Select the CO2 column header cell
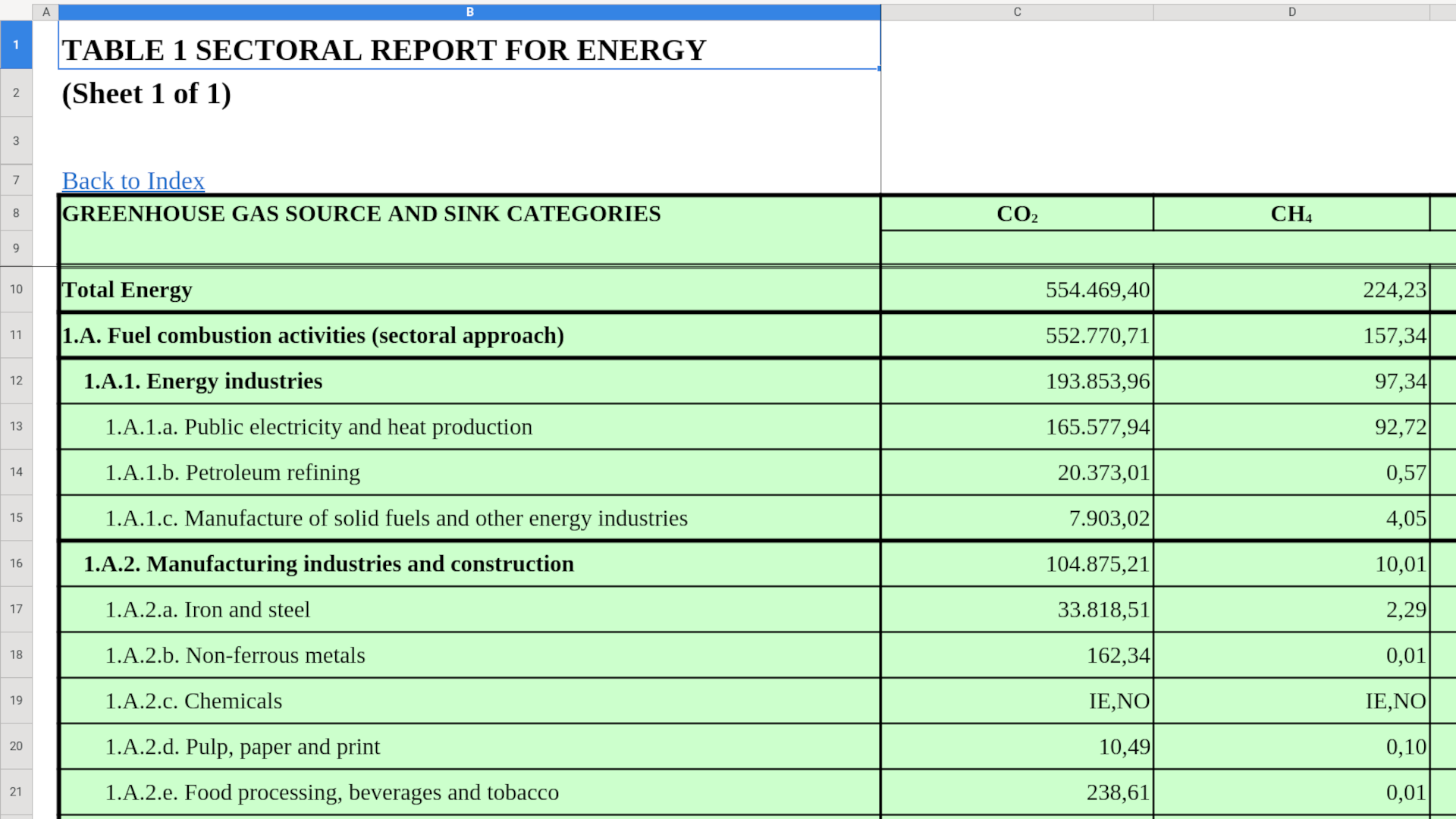1456x819 pixels. pyautogui.click(x=1016, y=214)
